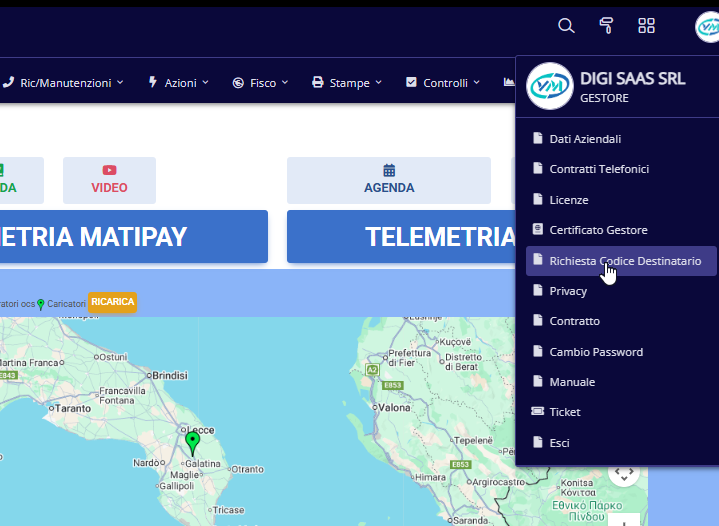Click the GESTORE role label
Viewport: 719px width, 526px height.
click(604, 98)
